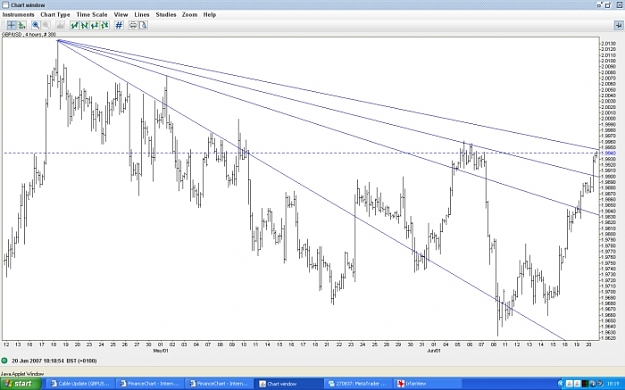The image size is (625, 390).
Task: Click the trendlines' common origin at chart peak
Action: point(58,40)
